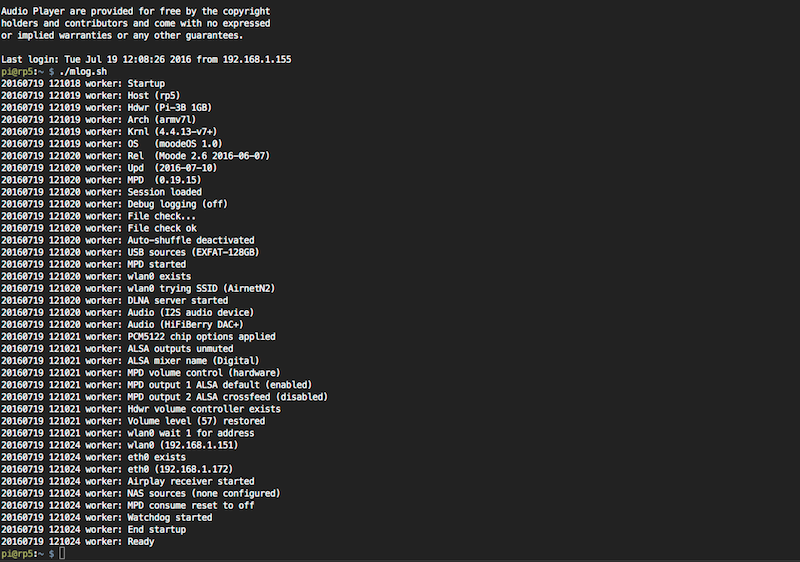
Task: Click the Rel (Moode 2.6 2016-06-07) line
Action: click(136, 156)
